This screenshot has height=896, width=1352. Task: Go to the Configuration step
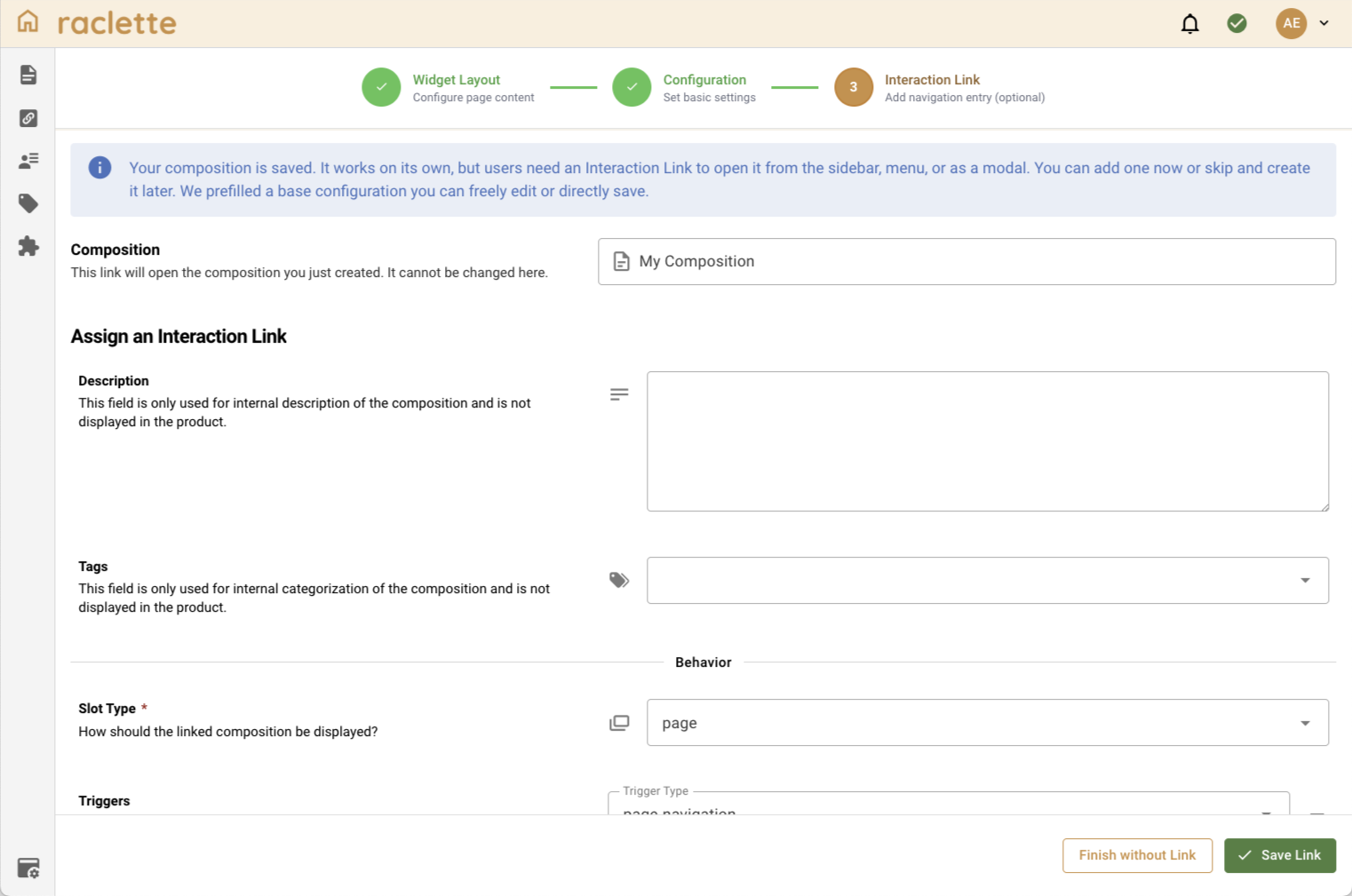point(684,87)
